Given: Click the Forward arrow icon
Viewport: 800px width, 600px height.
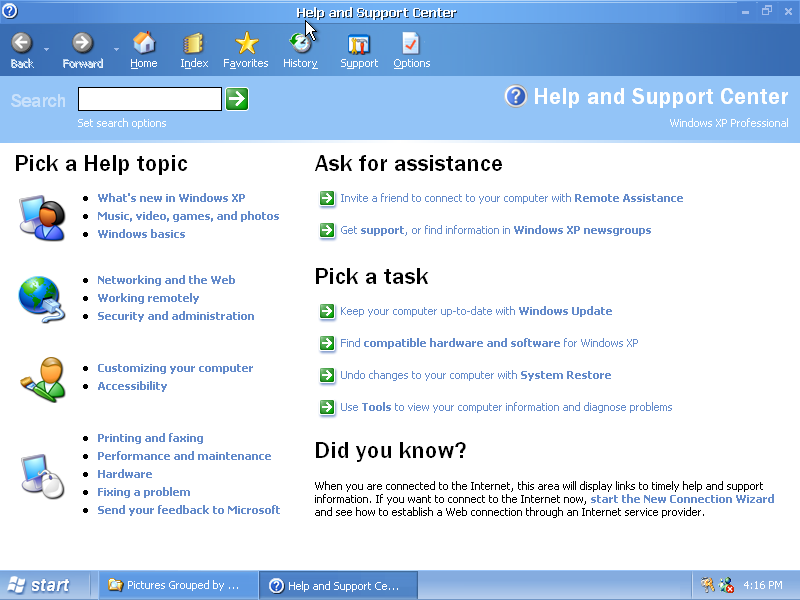Looking at the screenshot, I should 82,43.
